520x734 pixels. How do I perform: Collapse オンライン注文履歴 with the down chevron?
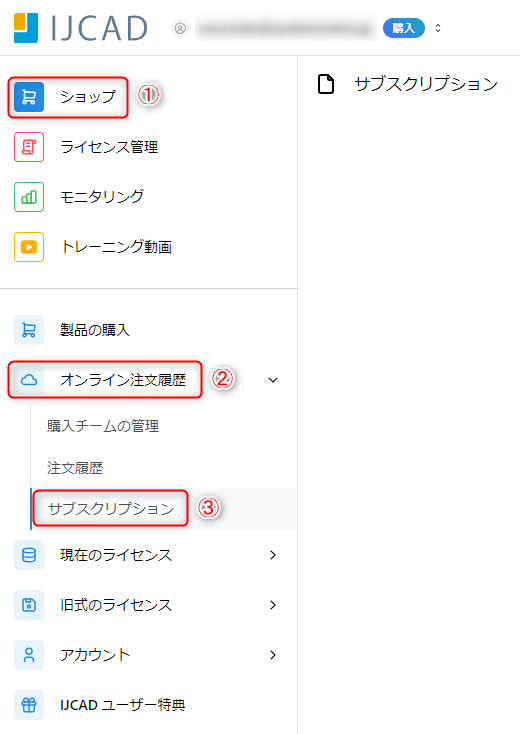click(273, 380)
